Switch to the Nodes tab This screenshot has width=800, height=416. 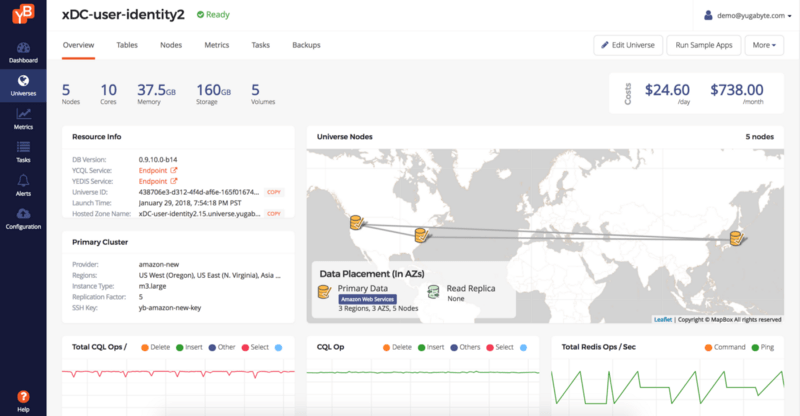pyautogui.click(x=171, y=45)
